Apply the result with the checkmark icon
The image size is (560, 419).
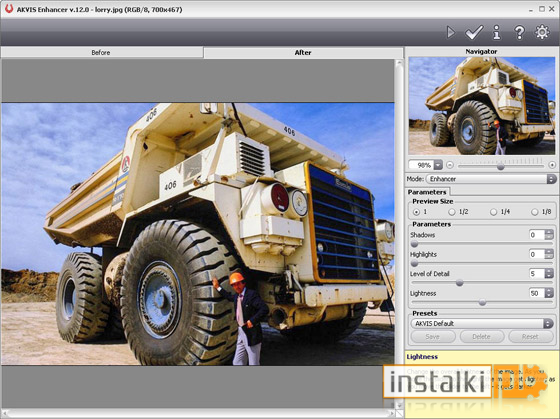point(474,32)
